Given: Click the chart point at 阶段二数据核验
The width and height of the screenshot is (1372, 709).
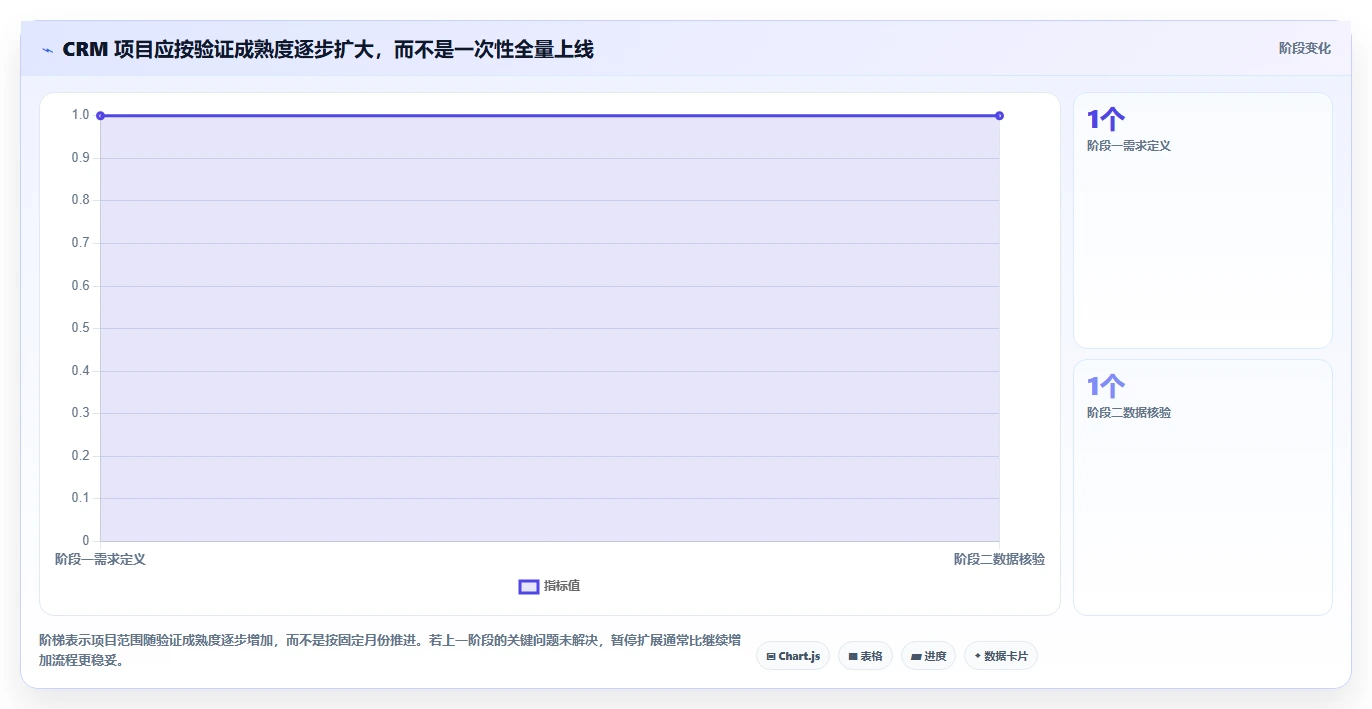Looking at the screenshot, I should [999, 116].
